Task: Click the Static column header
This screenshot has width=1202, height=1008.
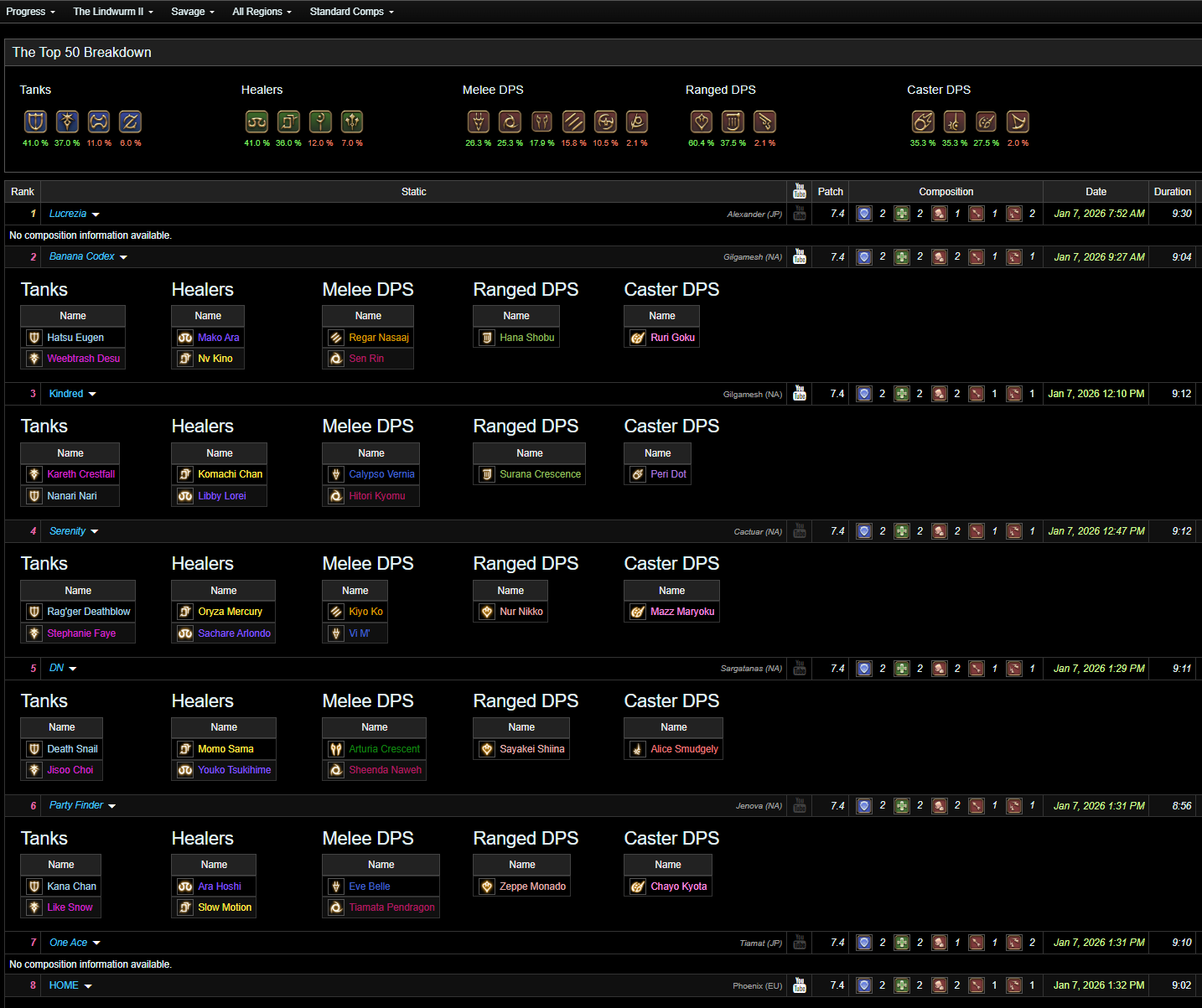Action: point(414,192)
